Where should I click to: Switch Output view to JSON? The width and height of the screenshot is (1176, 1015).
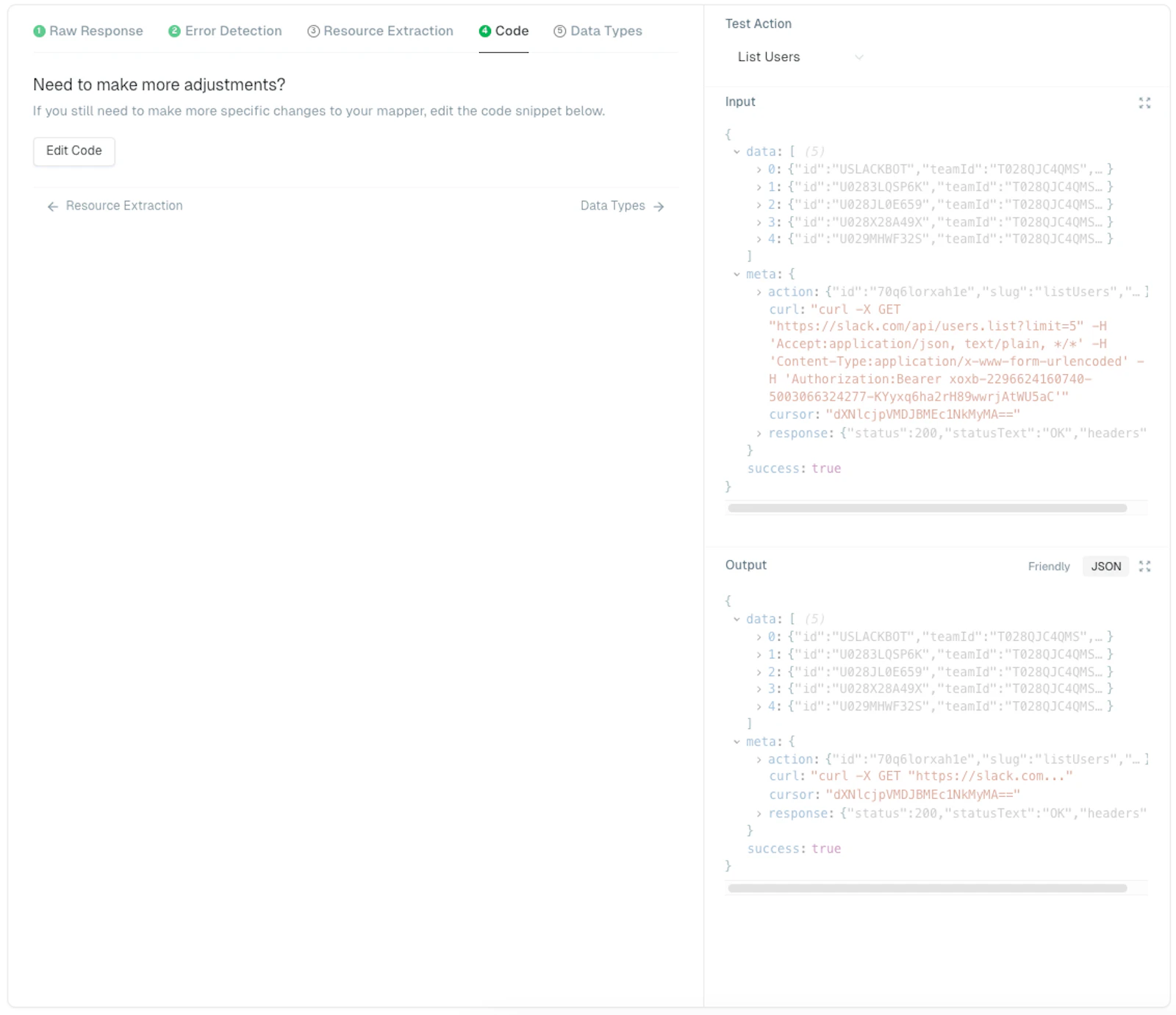pyautogui.click(x=1105, y=566)
